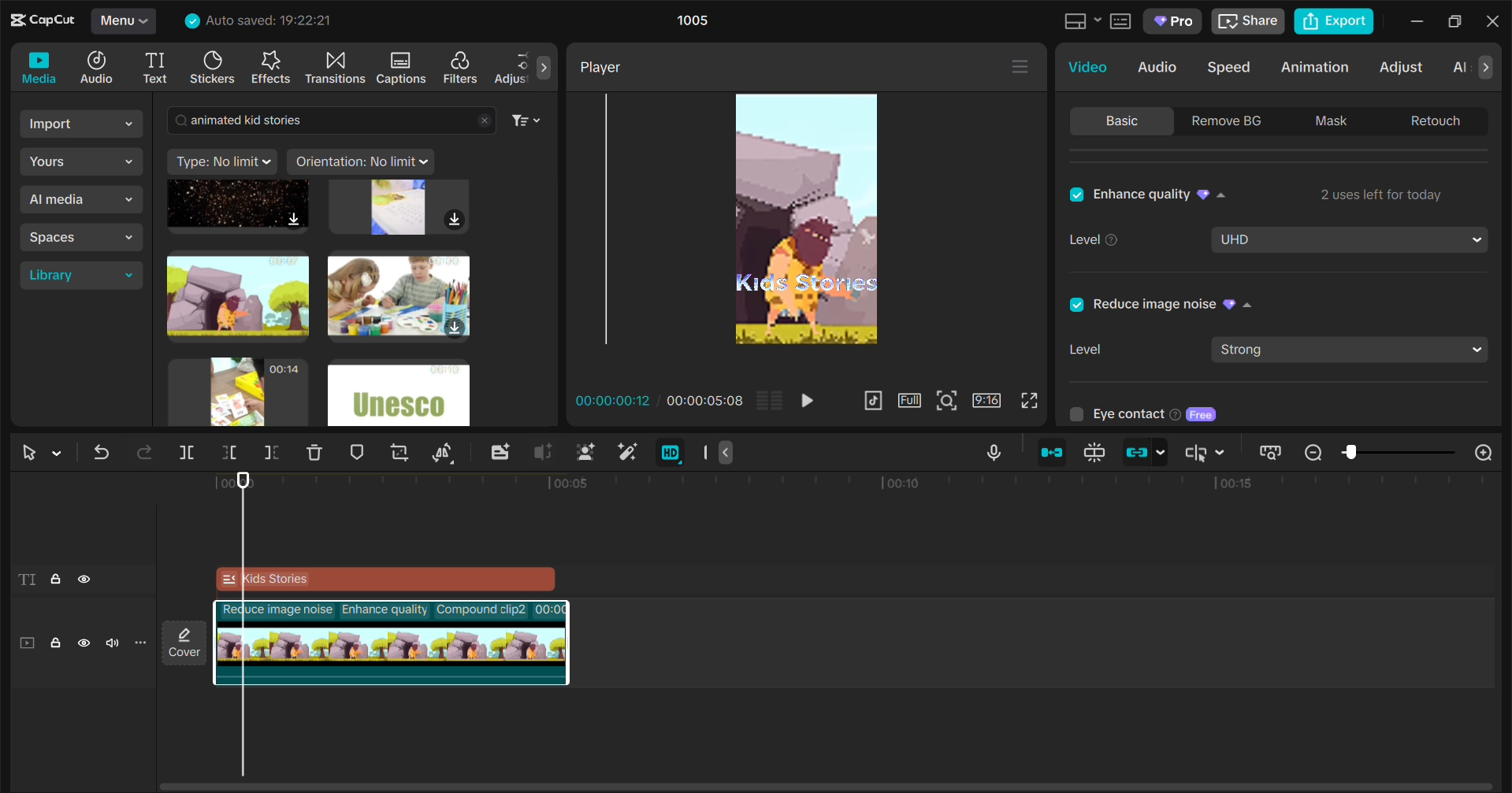
Task: Open Type: No limit dropdown
Action: pos(222,161)
